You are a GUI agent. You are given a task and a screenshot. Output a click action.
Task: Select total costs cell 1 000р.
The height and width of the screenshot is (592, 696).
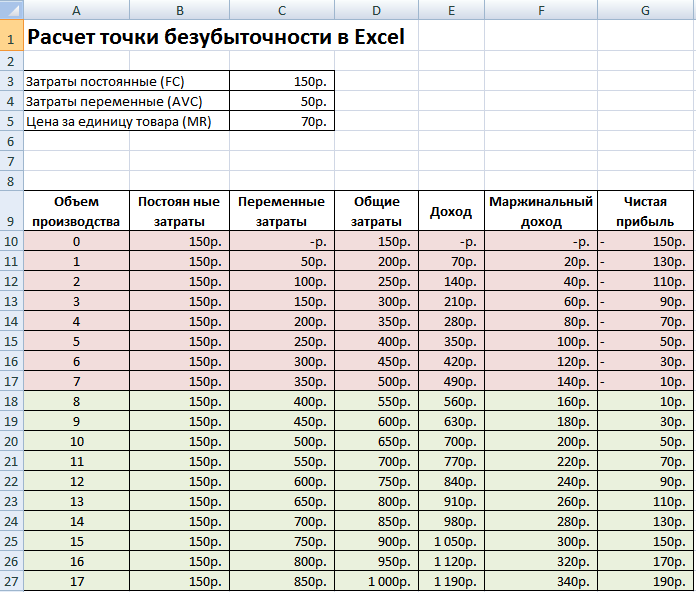pos(376,581)
